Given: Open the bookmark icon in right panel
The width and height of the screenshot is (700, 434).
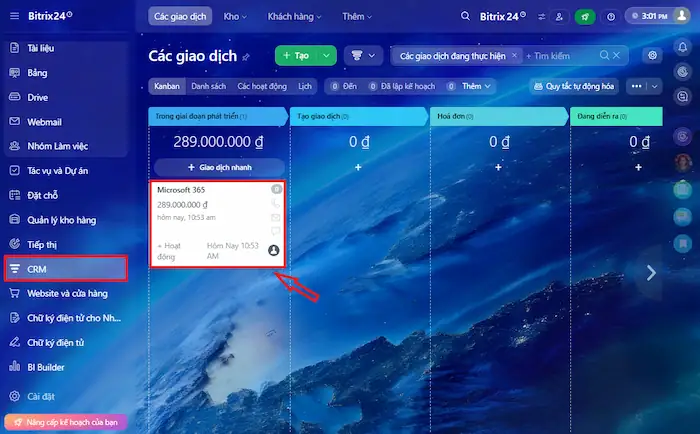Looking at the screenshot, I should [683, 243].
